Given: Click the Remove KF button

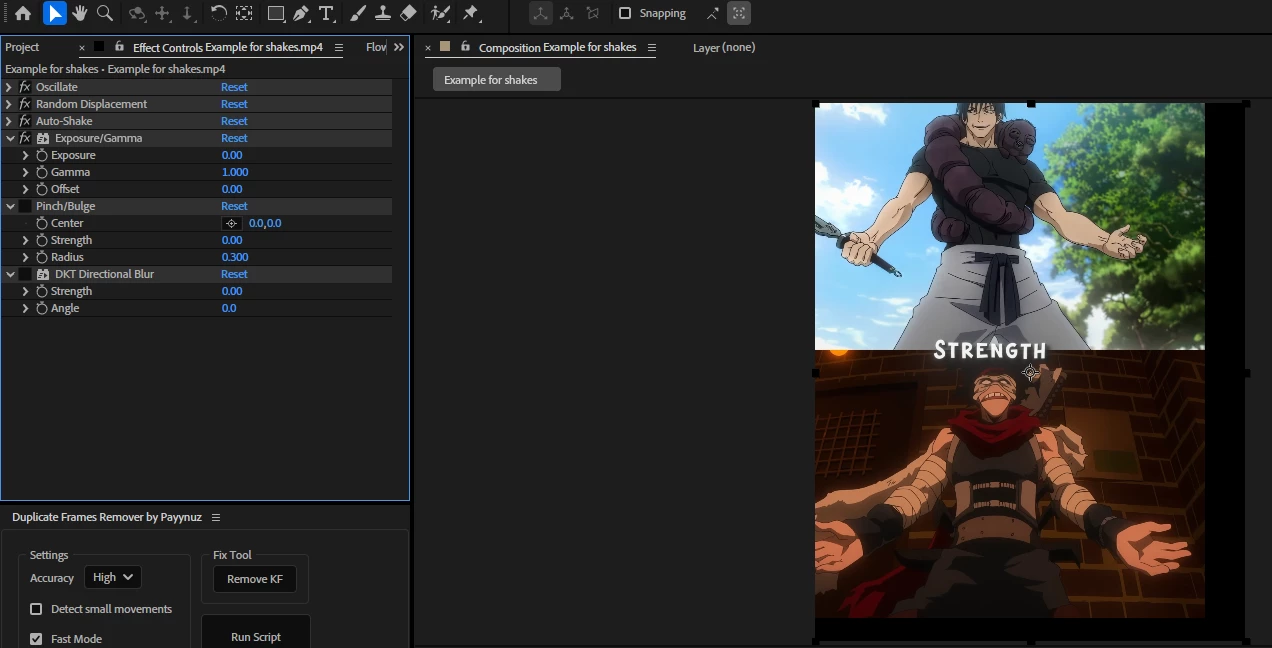Looking at the screenshot, I should [x=255, y=579].
